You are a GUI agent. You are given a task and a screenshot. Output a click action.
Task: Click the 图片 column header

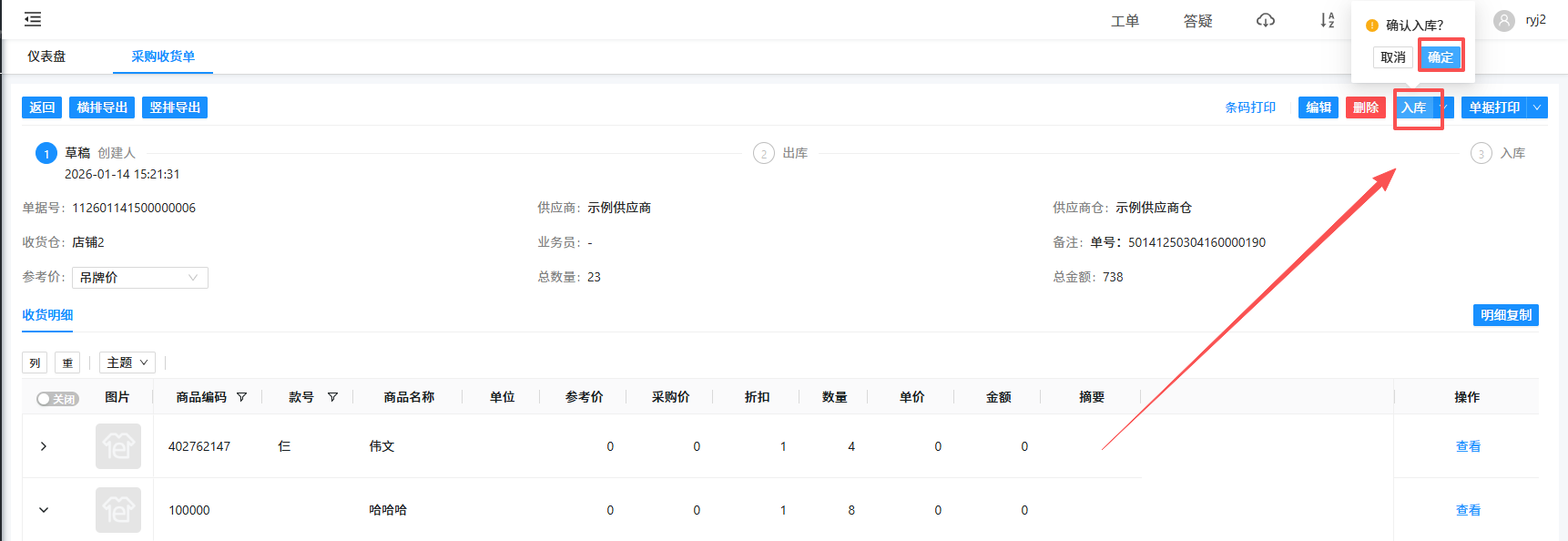click(117, 397)
